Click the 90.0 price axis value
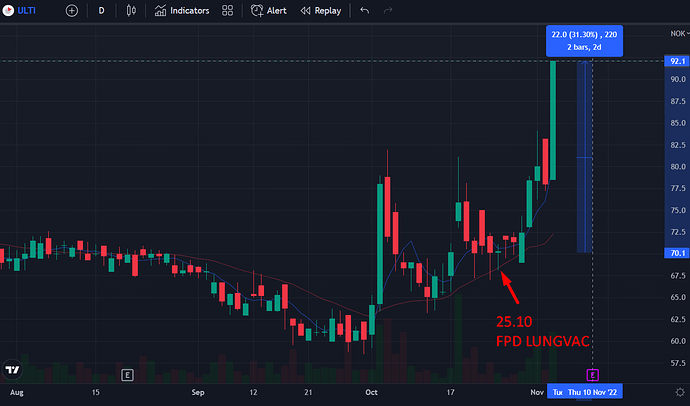Viewport: 690px width, 406px height. point(678,79)
